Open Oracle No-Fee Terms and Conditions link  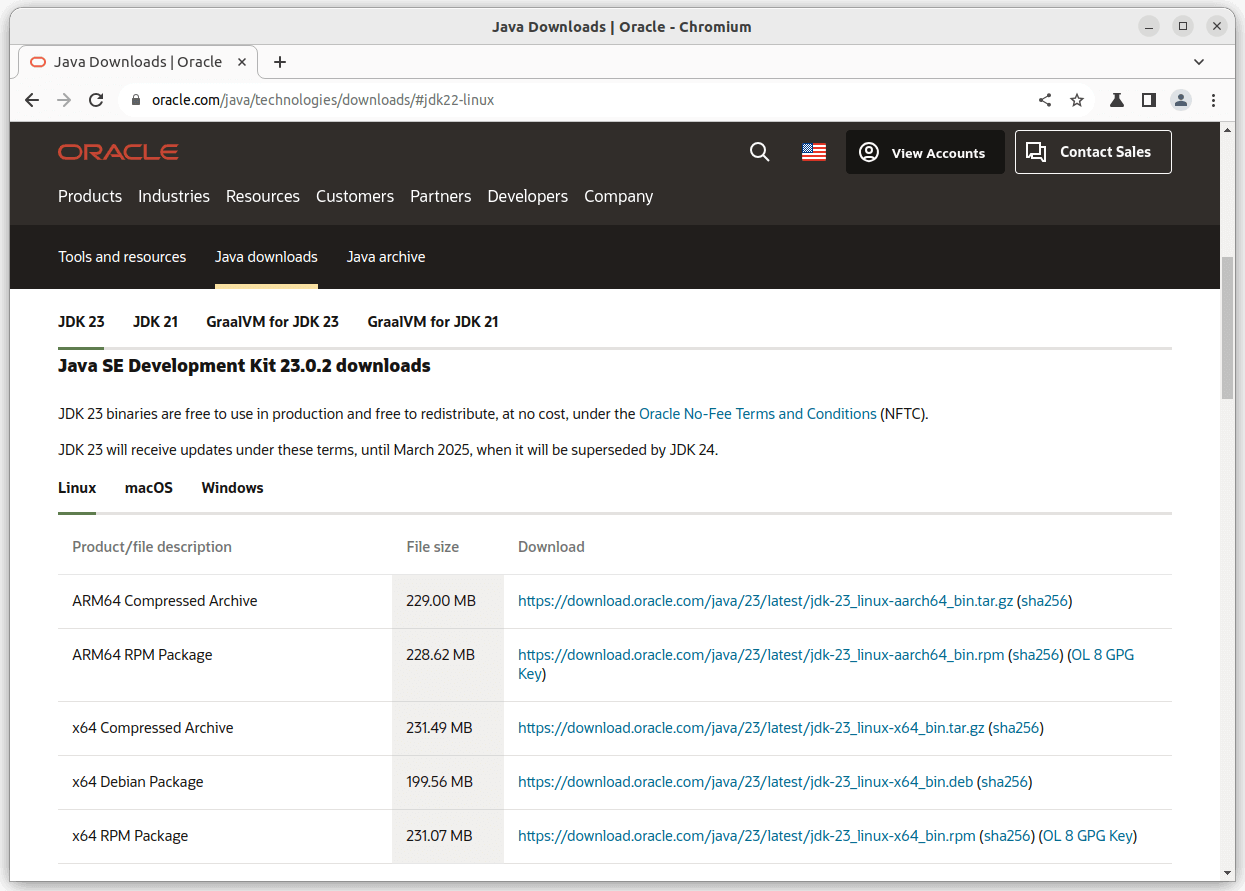point(758,414)
